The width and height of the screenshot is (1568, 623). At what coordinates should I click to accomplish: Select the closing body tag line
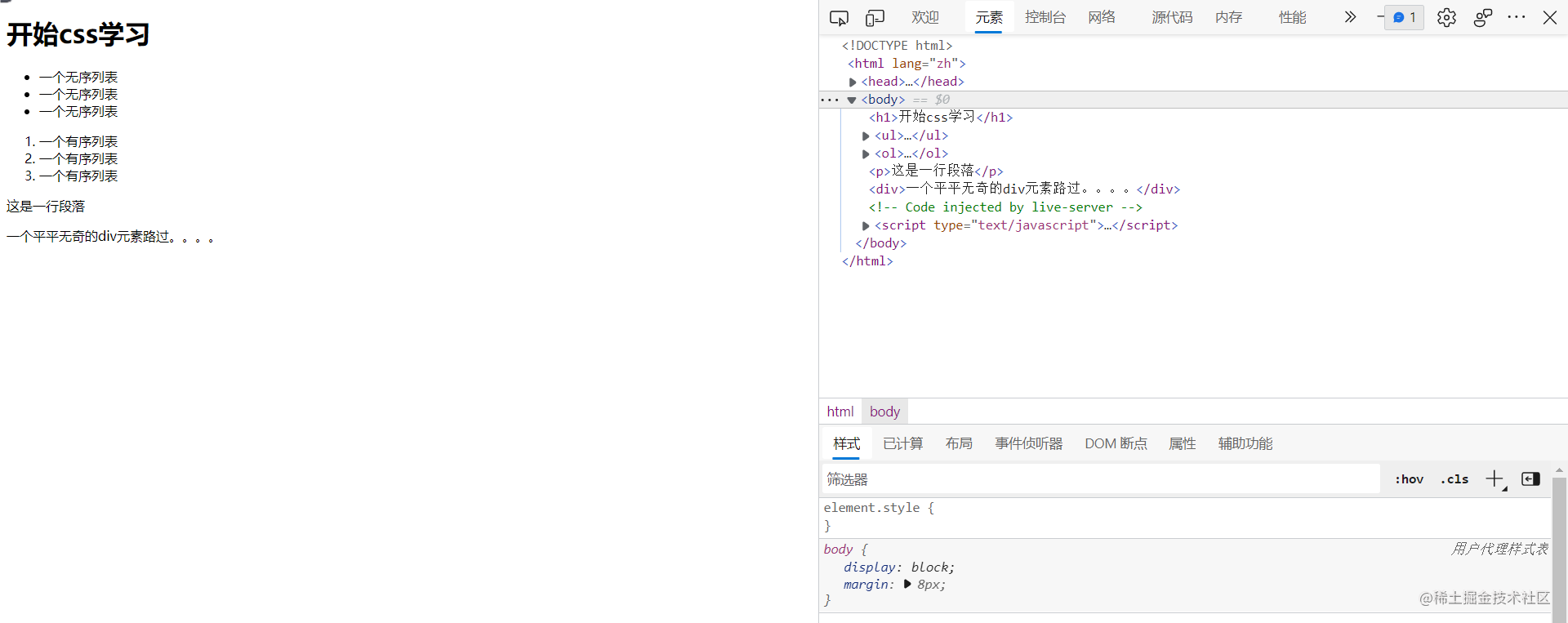pos(880,243)
